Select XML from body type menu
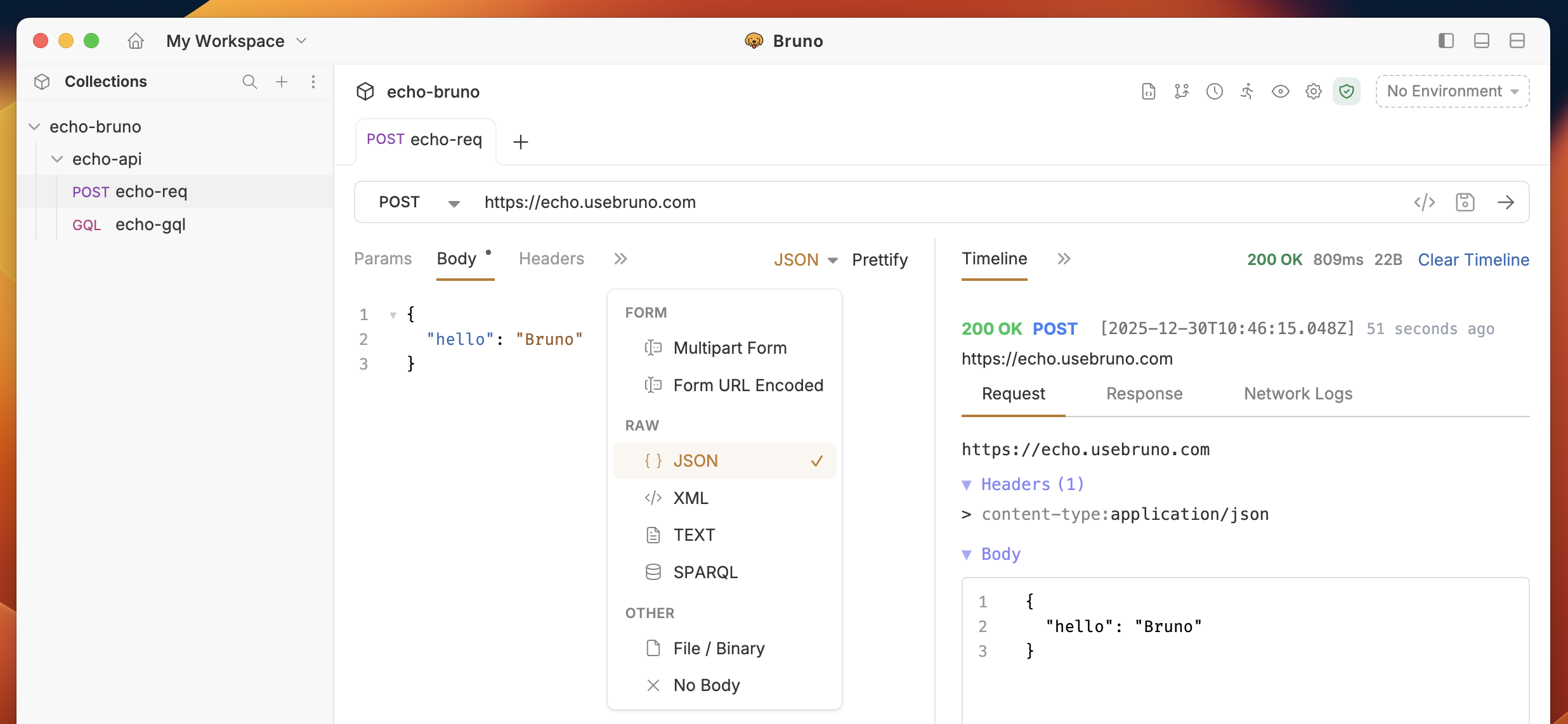1568x724 pixels. tap(691, 498)
